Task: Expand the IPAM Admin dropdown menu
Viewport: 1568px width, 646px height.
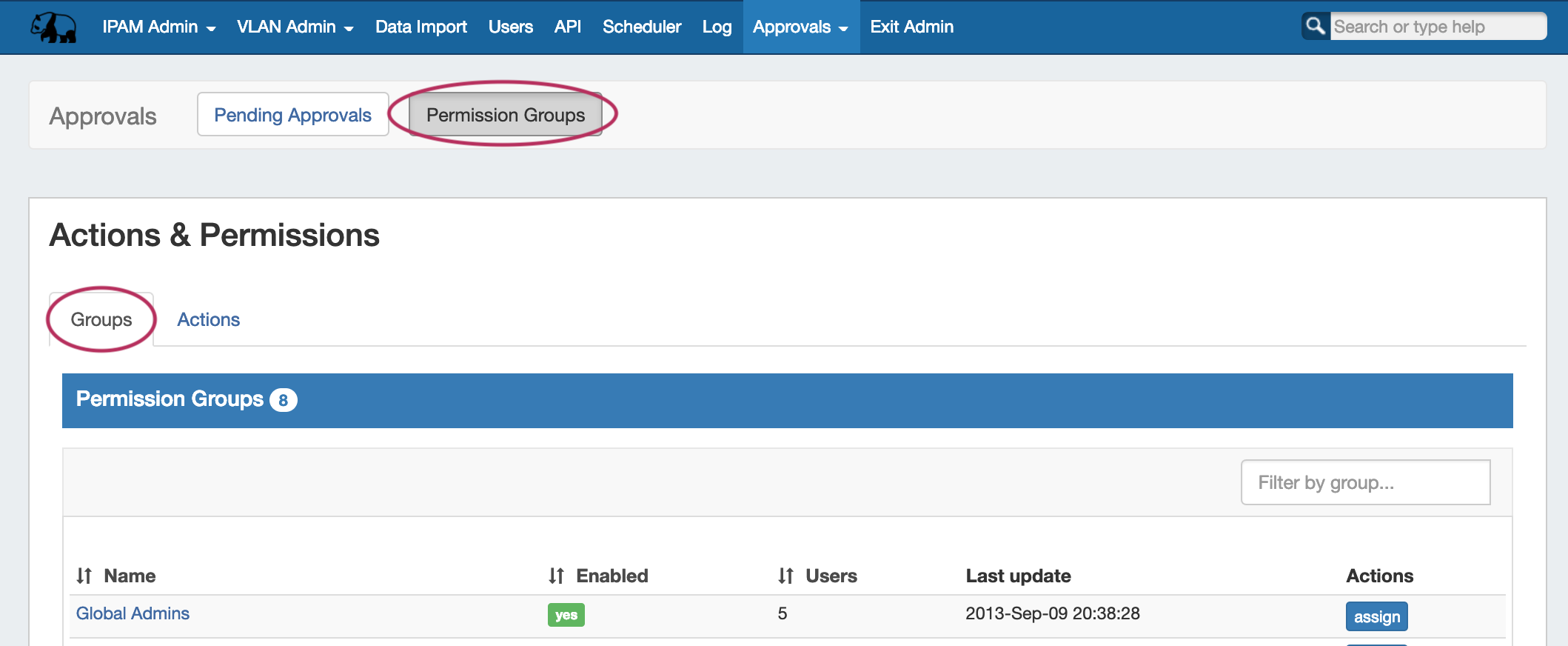Action: point(158,27)
